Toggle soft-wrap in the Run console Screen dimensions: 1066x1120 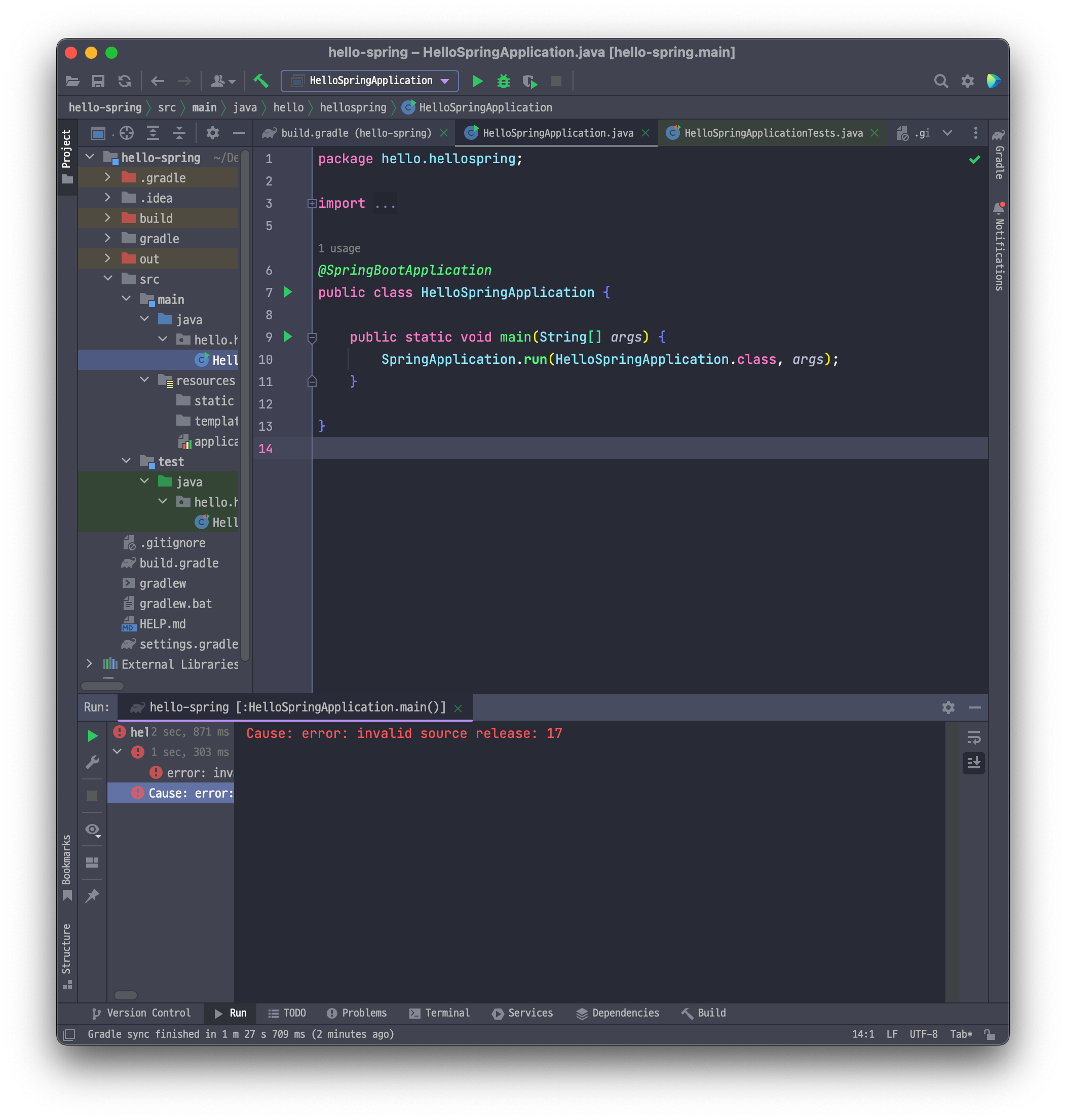point(973,737)
